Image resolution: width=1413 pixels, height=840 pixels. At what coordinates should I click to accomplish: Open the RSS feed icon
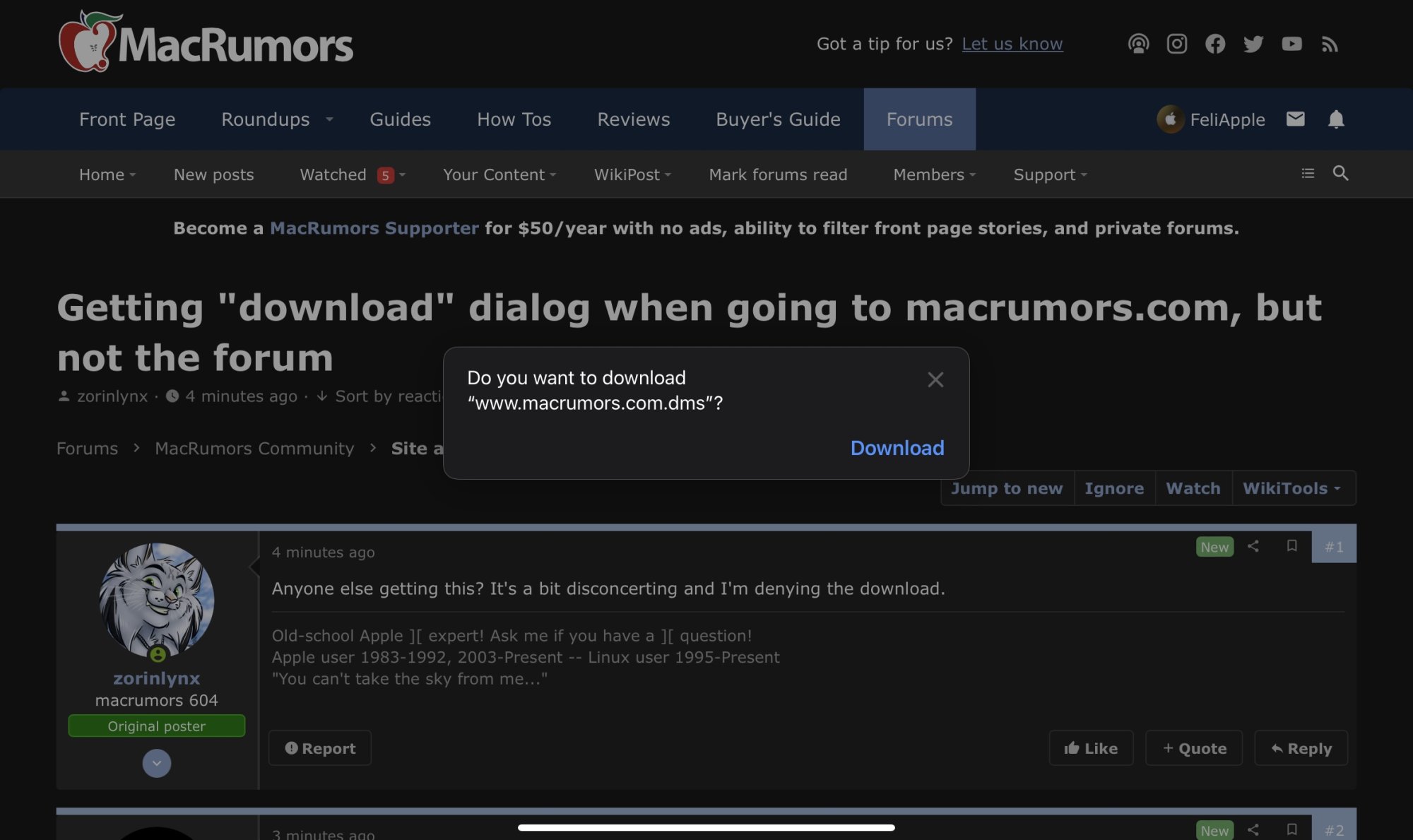[x=1330, y=45]
